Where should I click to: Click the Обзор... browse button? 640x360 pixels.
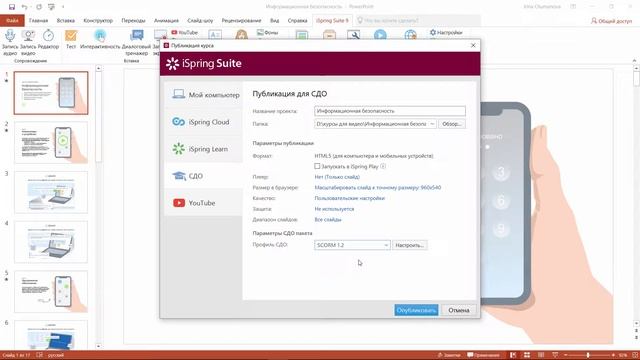click(x=452, y=124)
